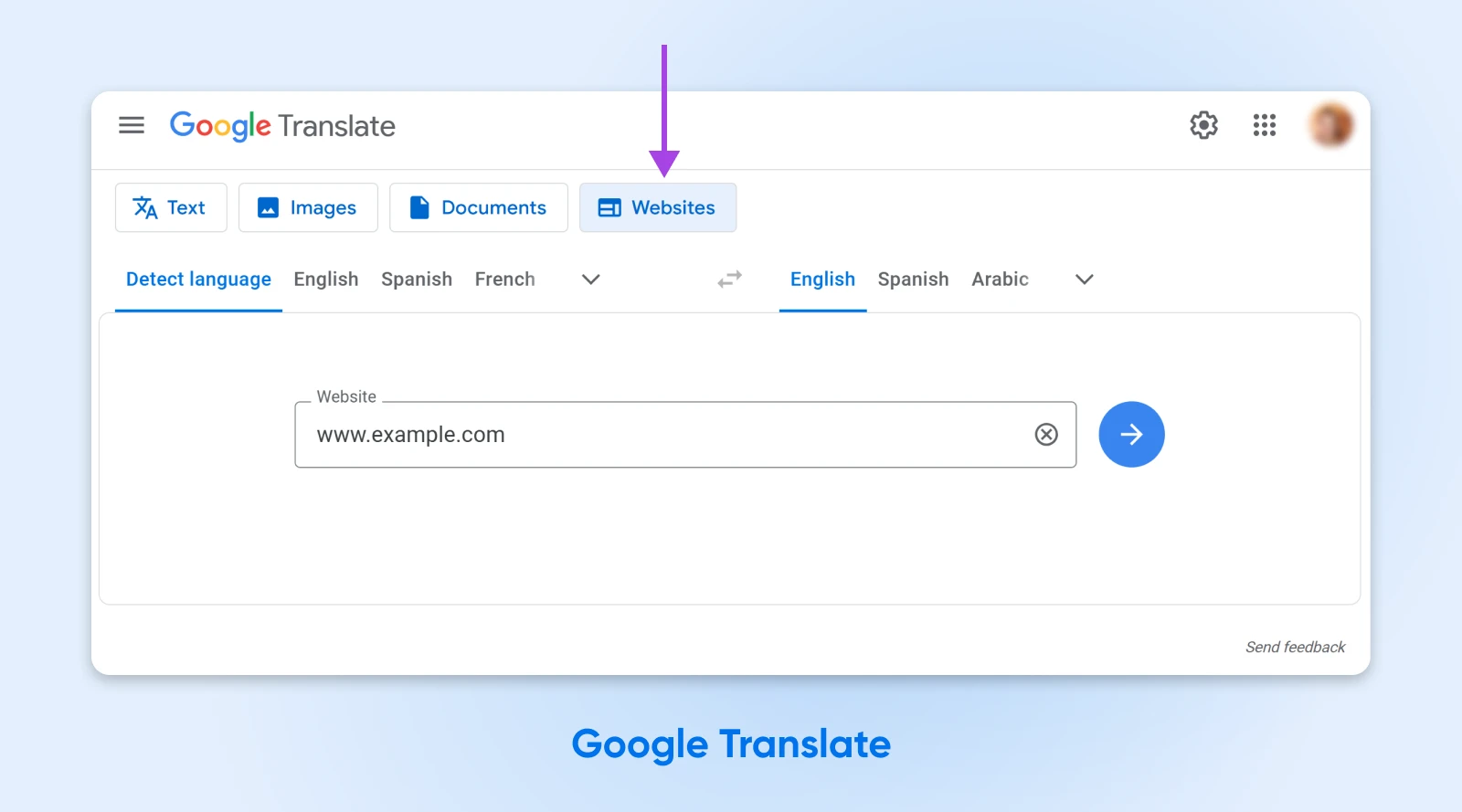
Task: Click the Google Translate logo
Action: point(282,126)
